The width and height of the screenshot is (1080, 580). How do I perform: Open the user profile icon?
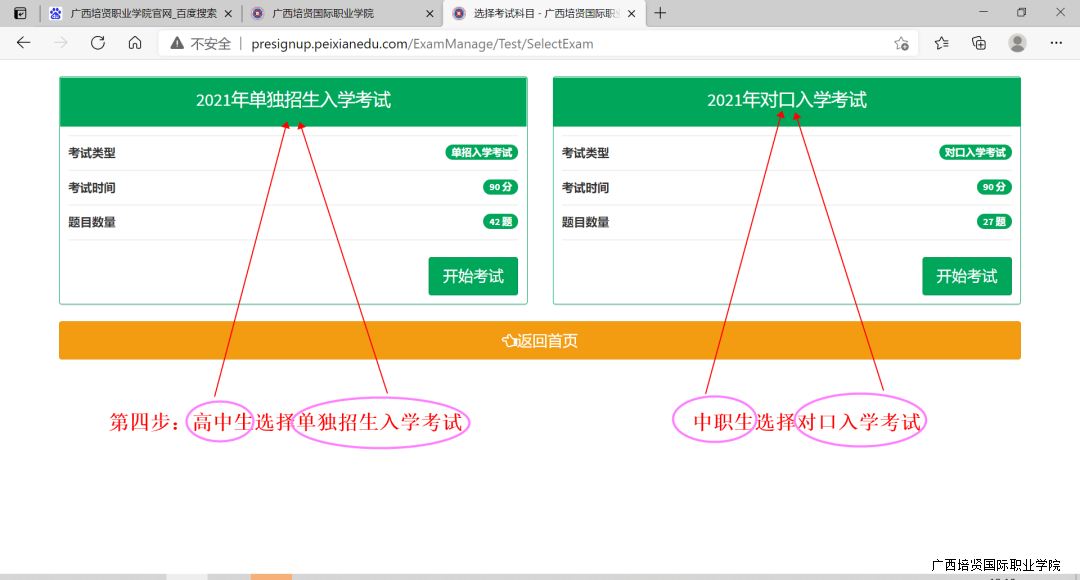point(1017,43)
